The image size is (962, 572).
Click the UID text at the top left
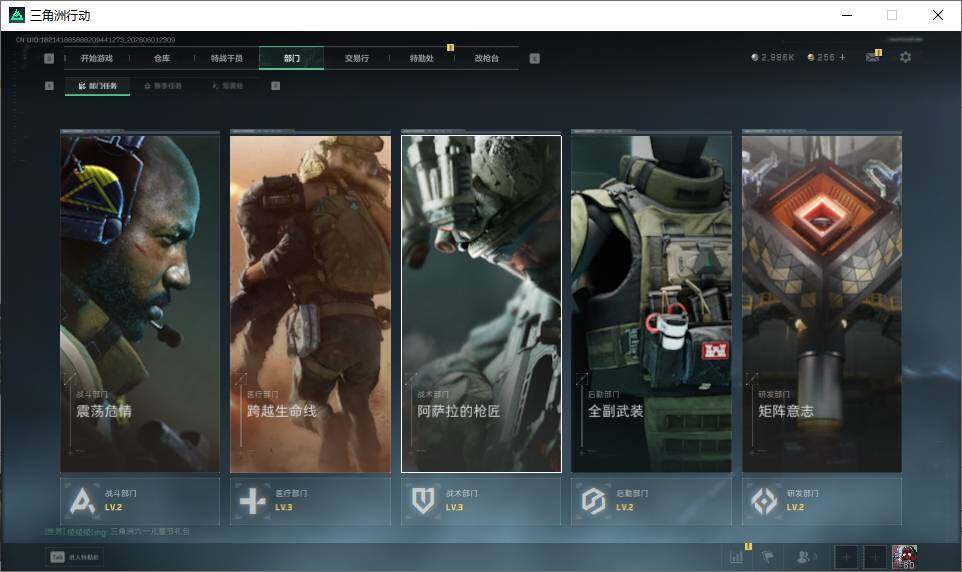point(95,40)
